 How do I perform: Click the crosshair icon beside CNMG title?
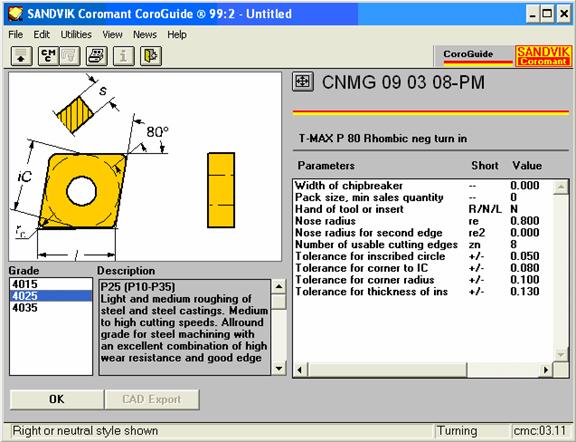pyautogui.click(x=303, y=81)
